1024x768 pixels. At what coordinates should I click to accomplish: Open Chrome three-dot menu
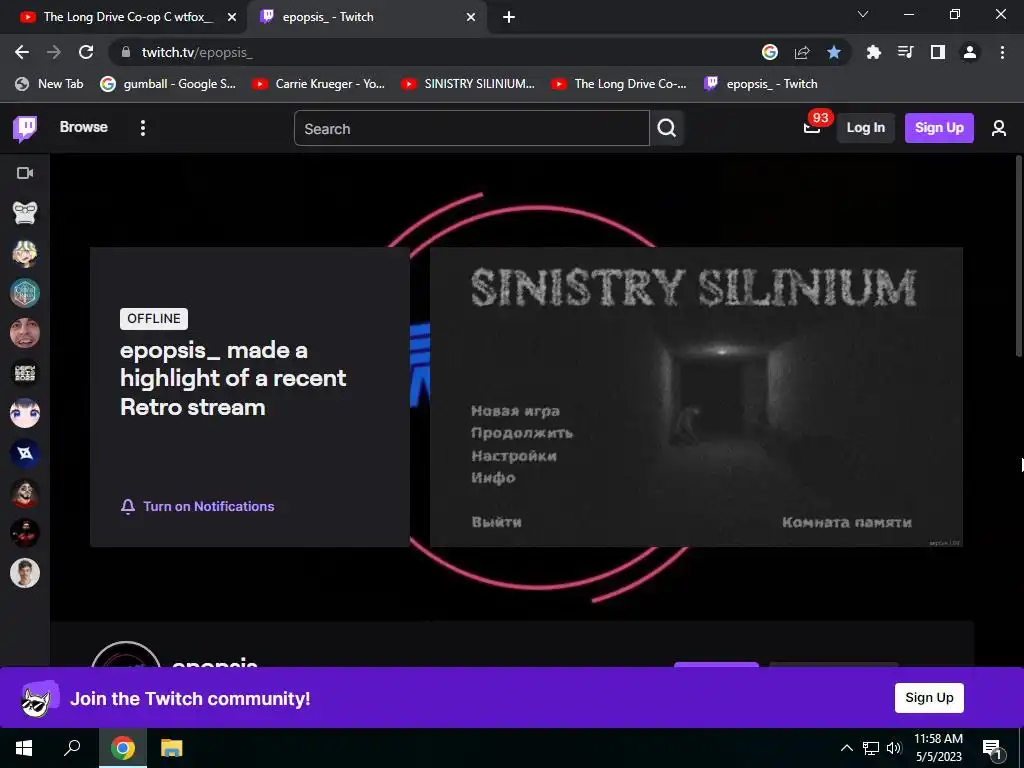tap(1002, 52)
